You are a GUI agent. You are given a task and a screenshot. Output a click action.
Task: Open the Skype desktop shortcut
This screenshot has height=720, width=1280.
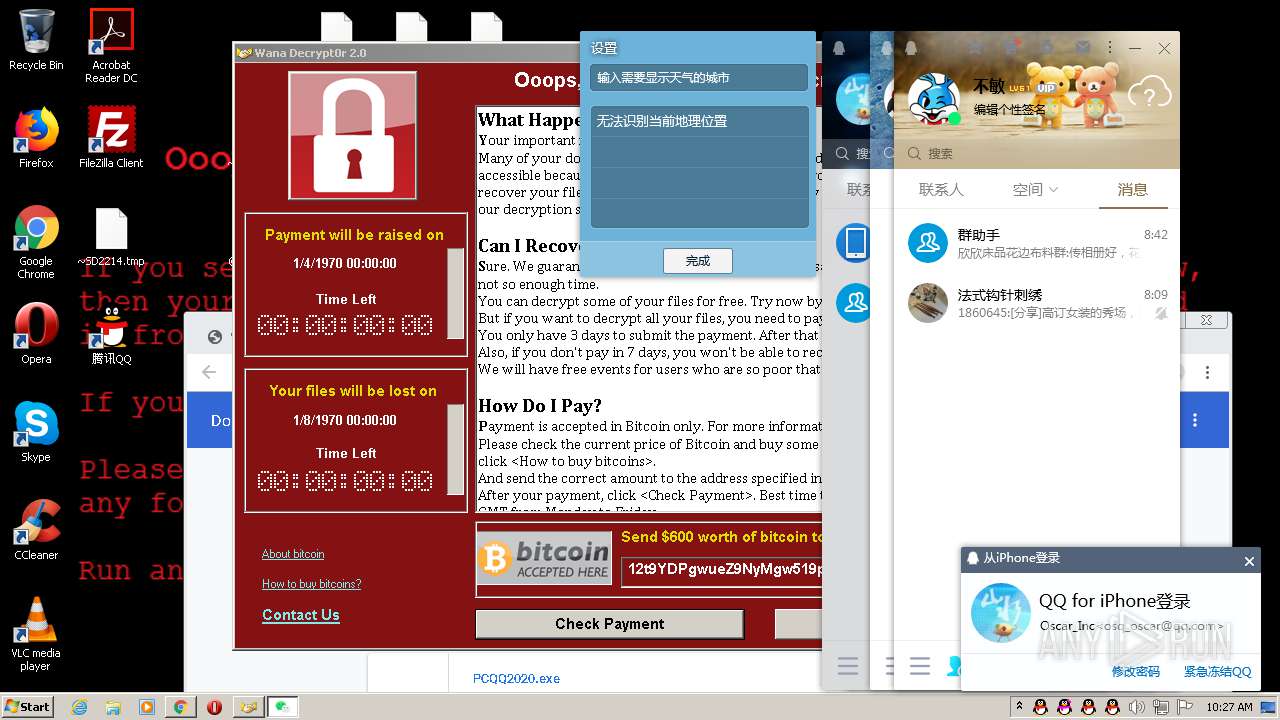(x=36, y=431)
